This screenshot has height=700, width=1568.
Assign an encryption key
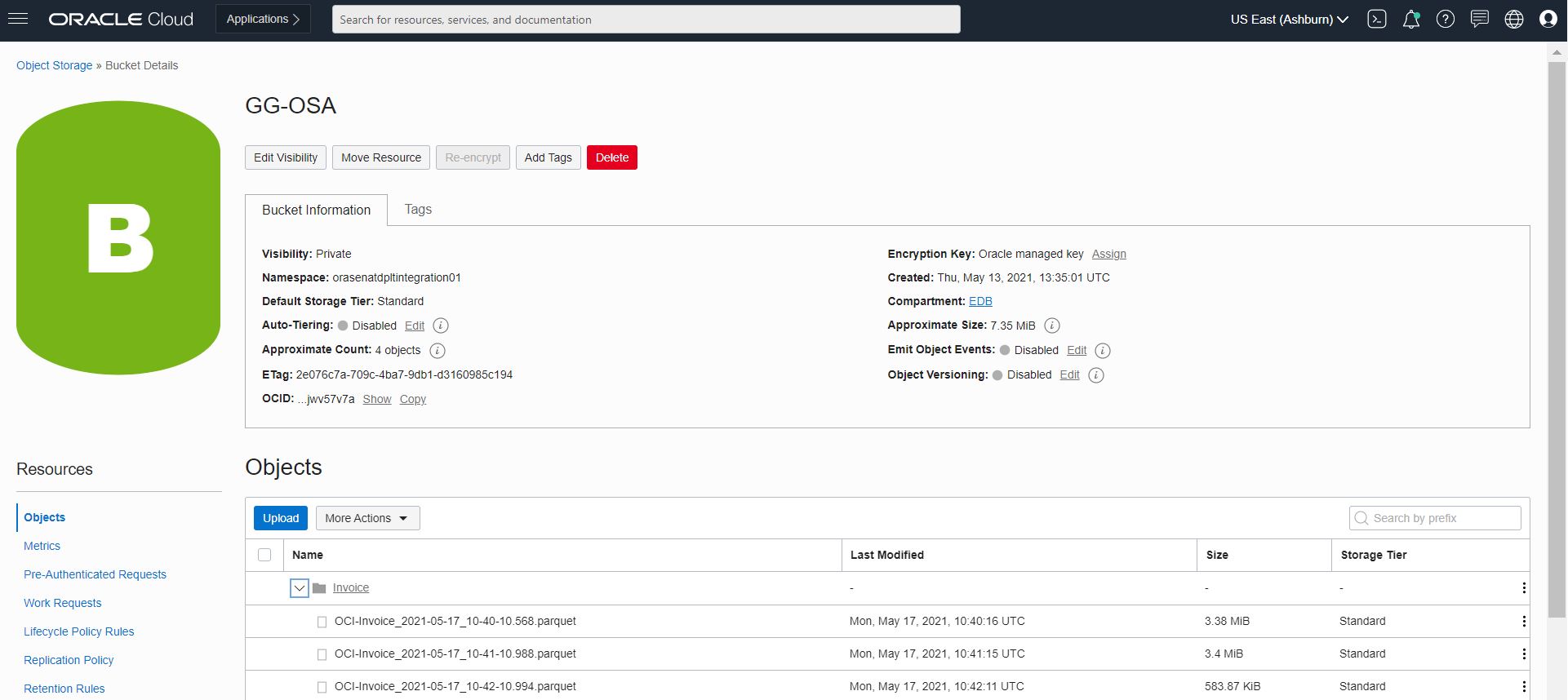point(1109,254)
